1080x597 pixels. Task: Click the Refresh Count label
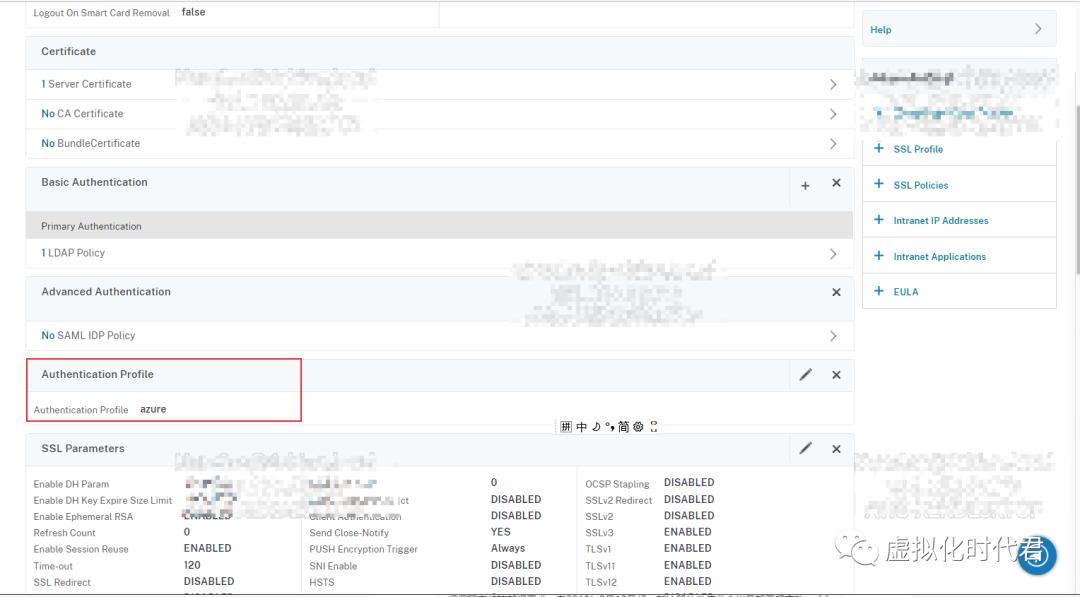pyautogui.click(x=65, y=533)
